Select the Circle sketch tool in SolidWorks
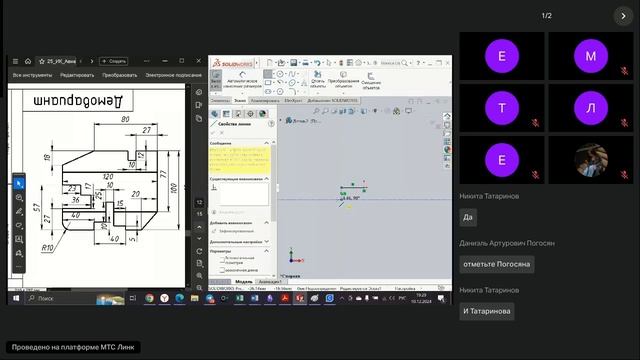This screenshot has height=360, width=640. (280, 74)
